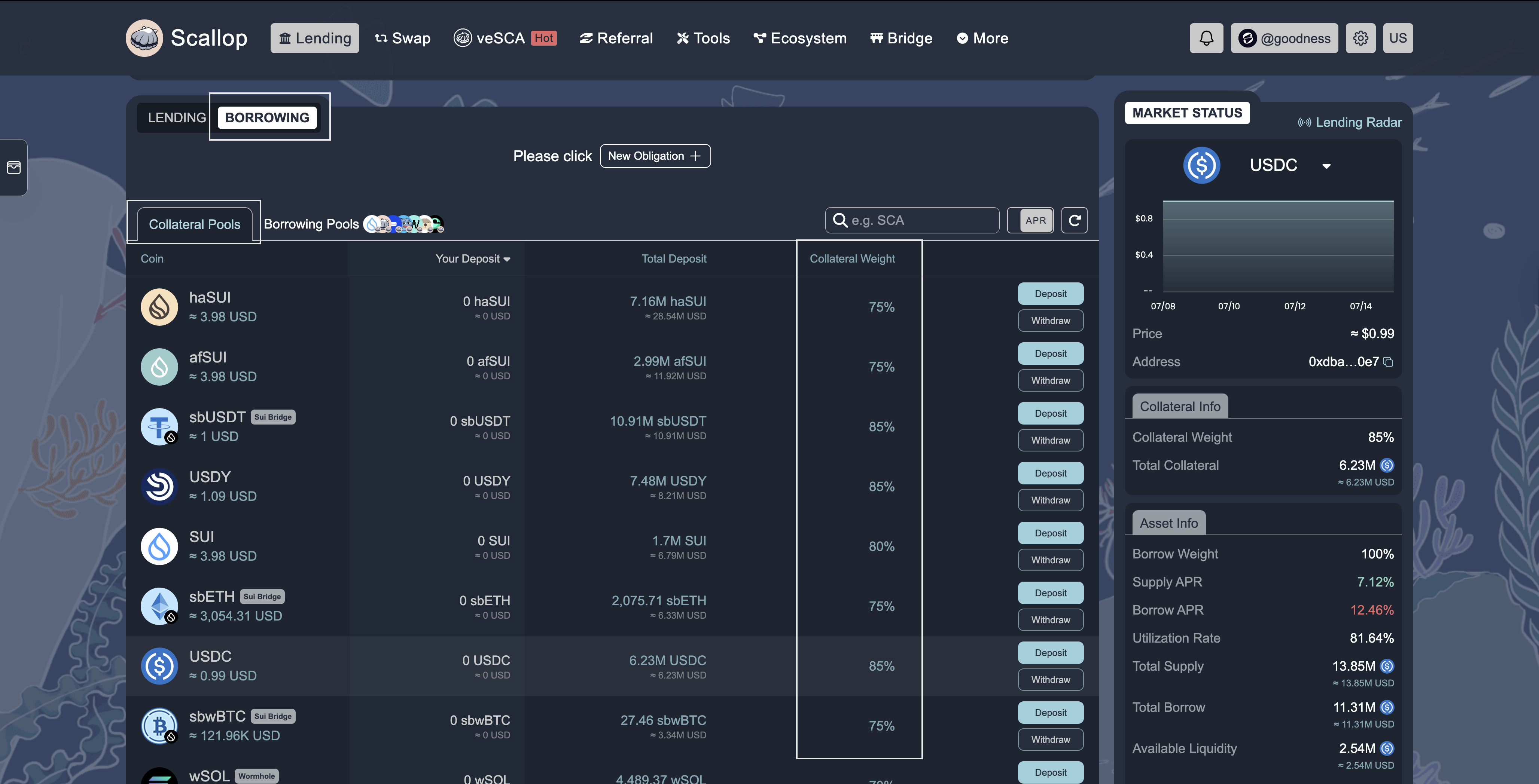Click the refresh pools icon
The height and width of the screenshot is (784, 1539).
(x=1074, y=220)
